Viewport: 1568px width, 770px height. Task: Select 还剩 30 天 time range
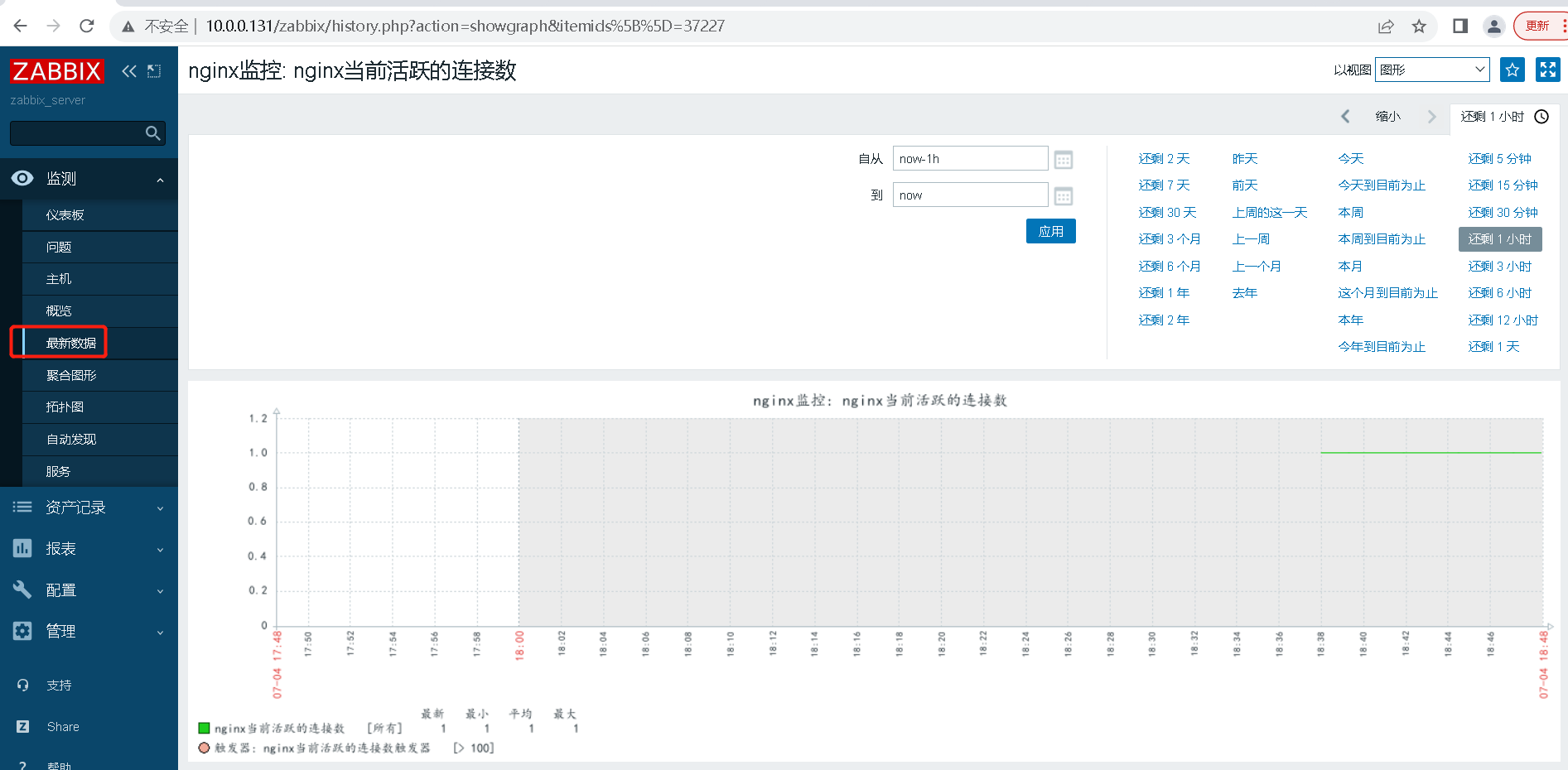pyautogui.click(x=1167, y=213)
